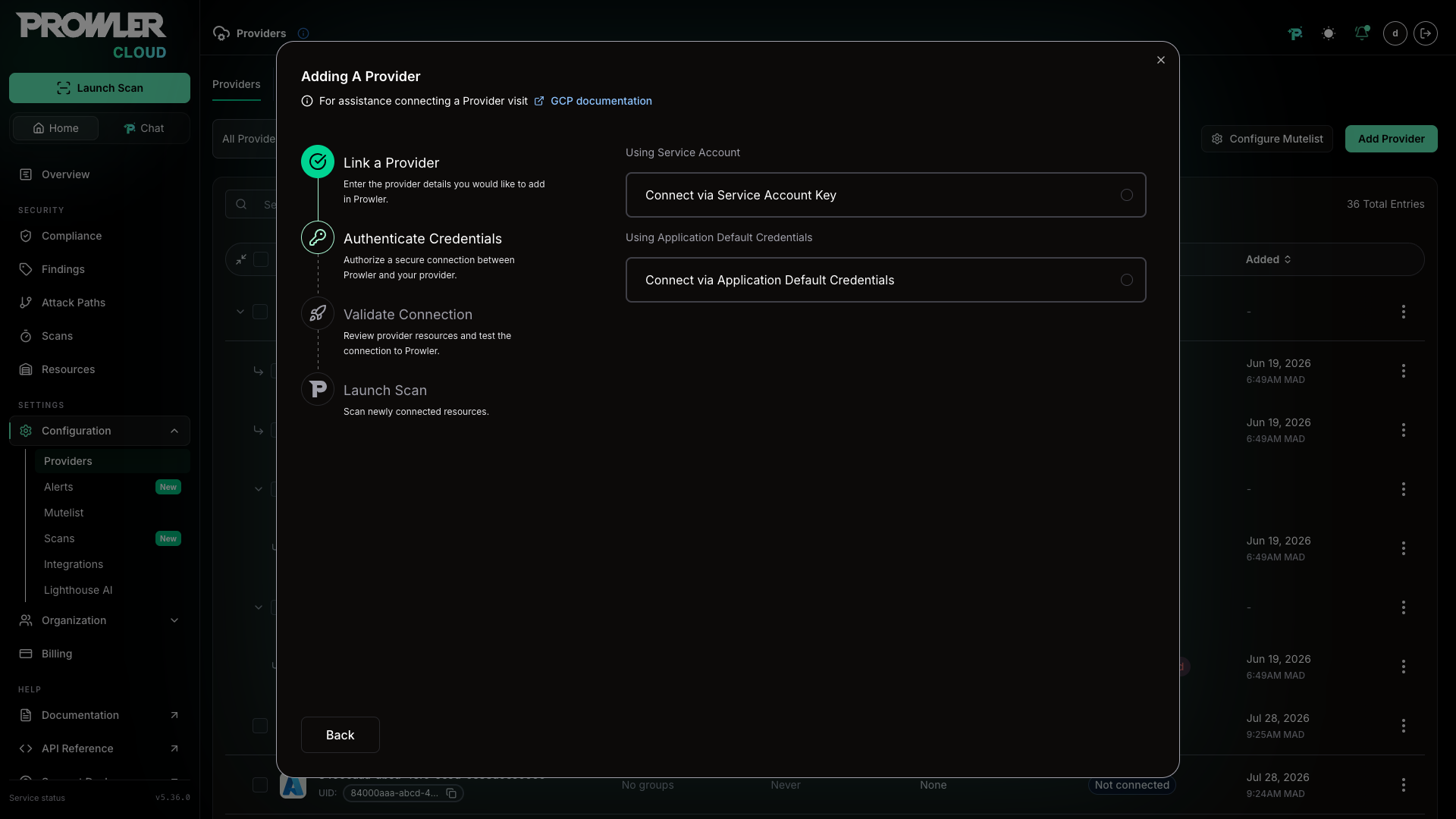Screen dimensions: 1456x819
Task: Check the row checkbox for 9:24AM entry
Action: coord(260,785)
